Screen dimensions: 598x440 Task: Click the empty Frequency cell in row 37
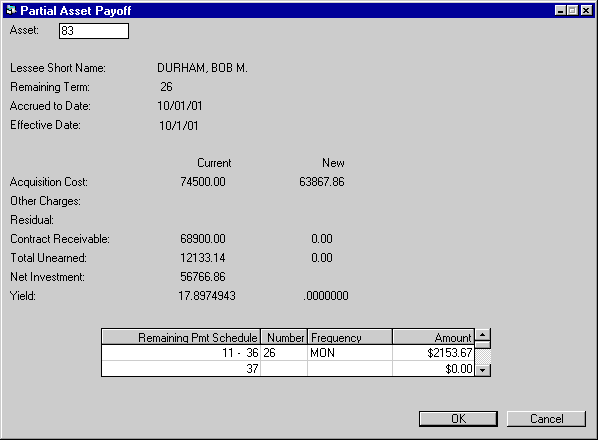point(350,369)
